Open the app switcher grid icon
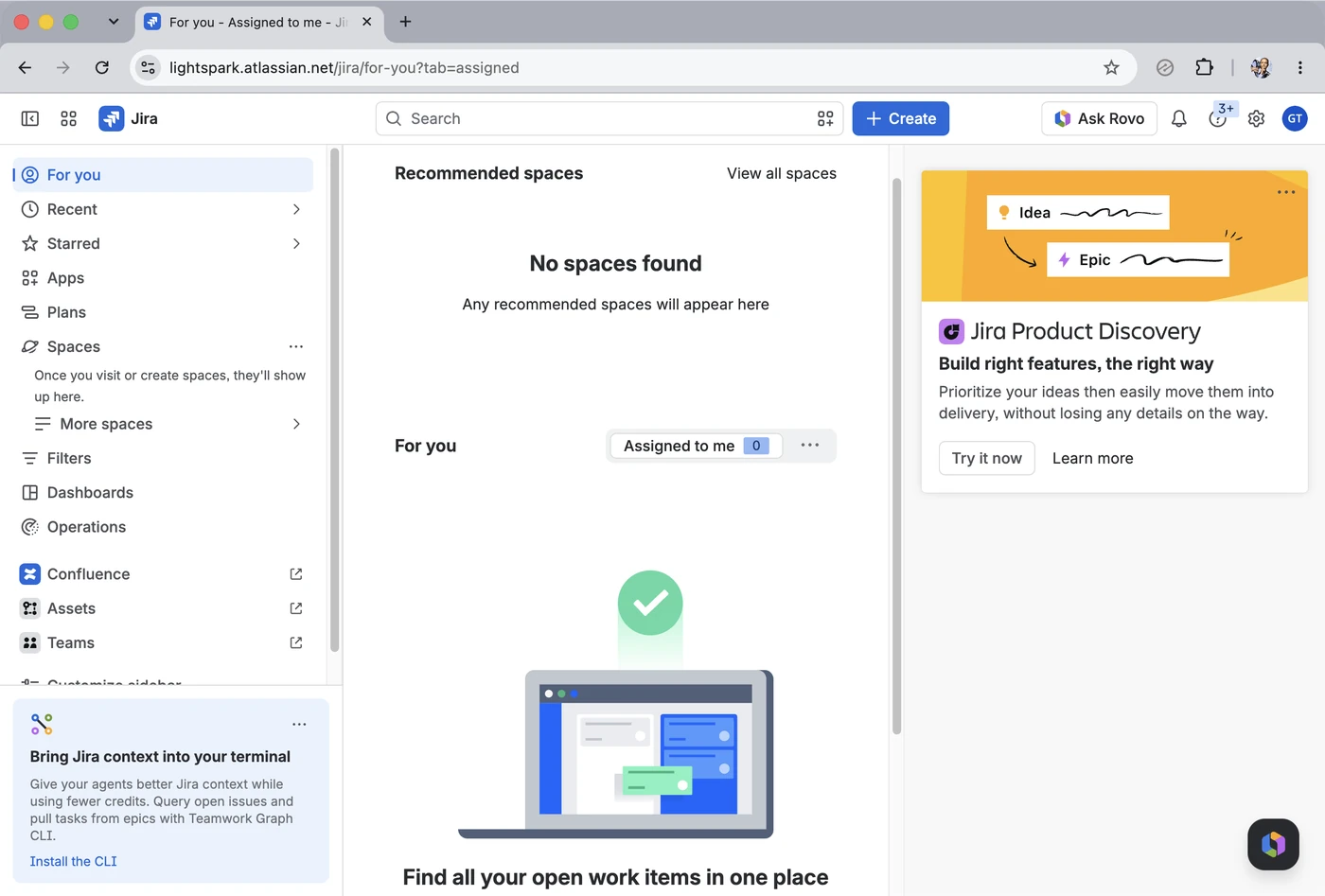Image resolution: width=1325 pixels, height=896 pixels. coord(68,118)
